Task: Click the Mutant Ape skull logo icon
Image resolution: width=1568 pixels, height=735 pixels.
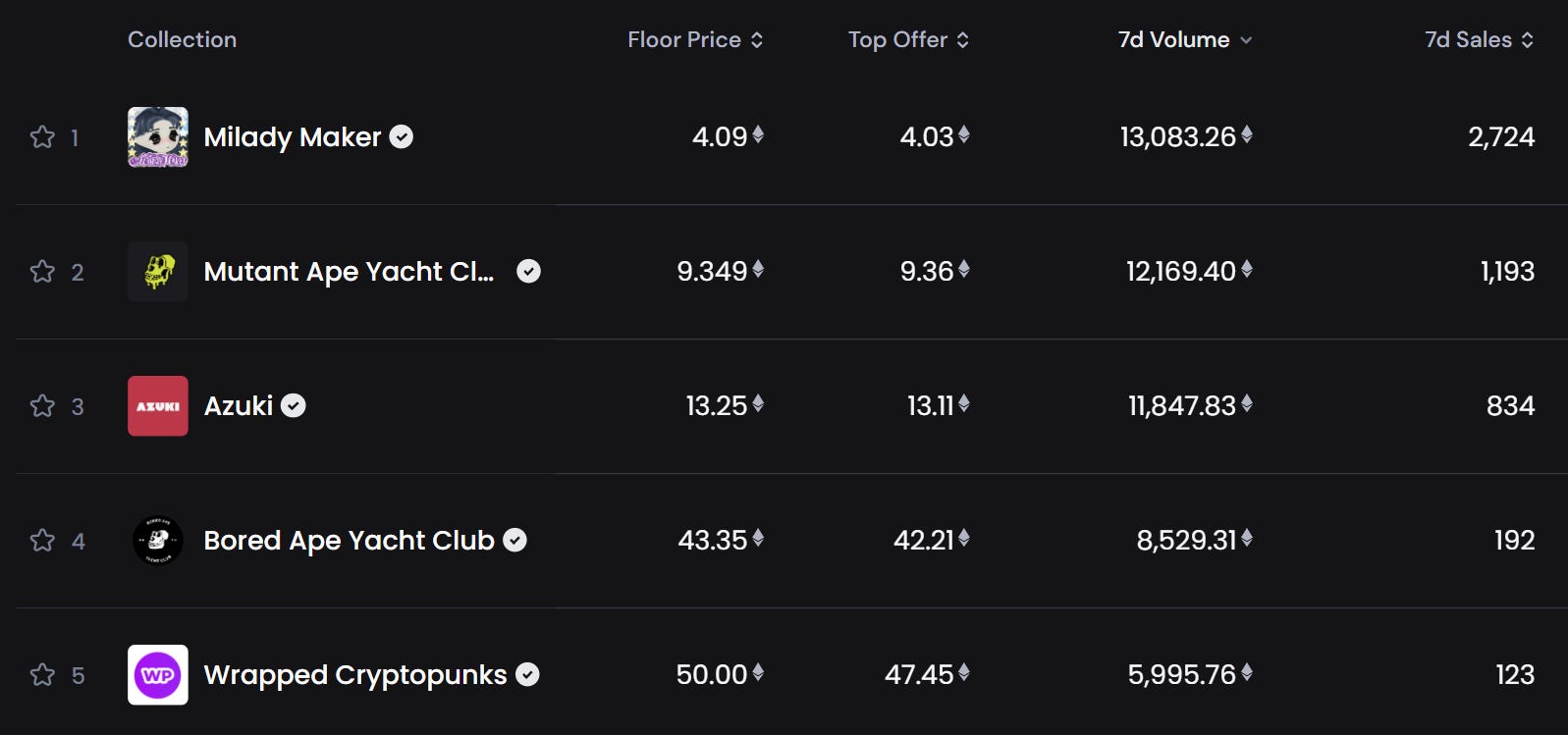Action: click(x=158, y=272)
